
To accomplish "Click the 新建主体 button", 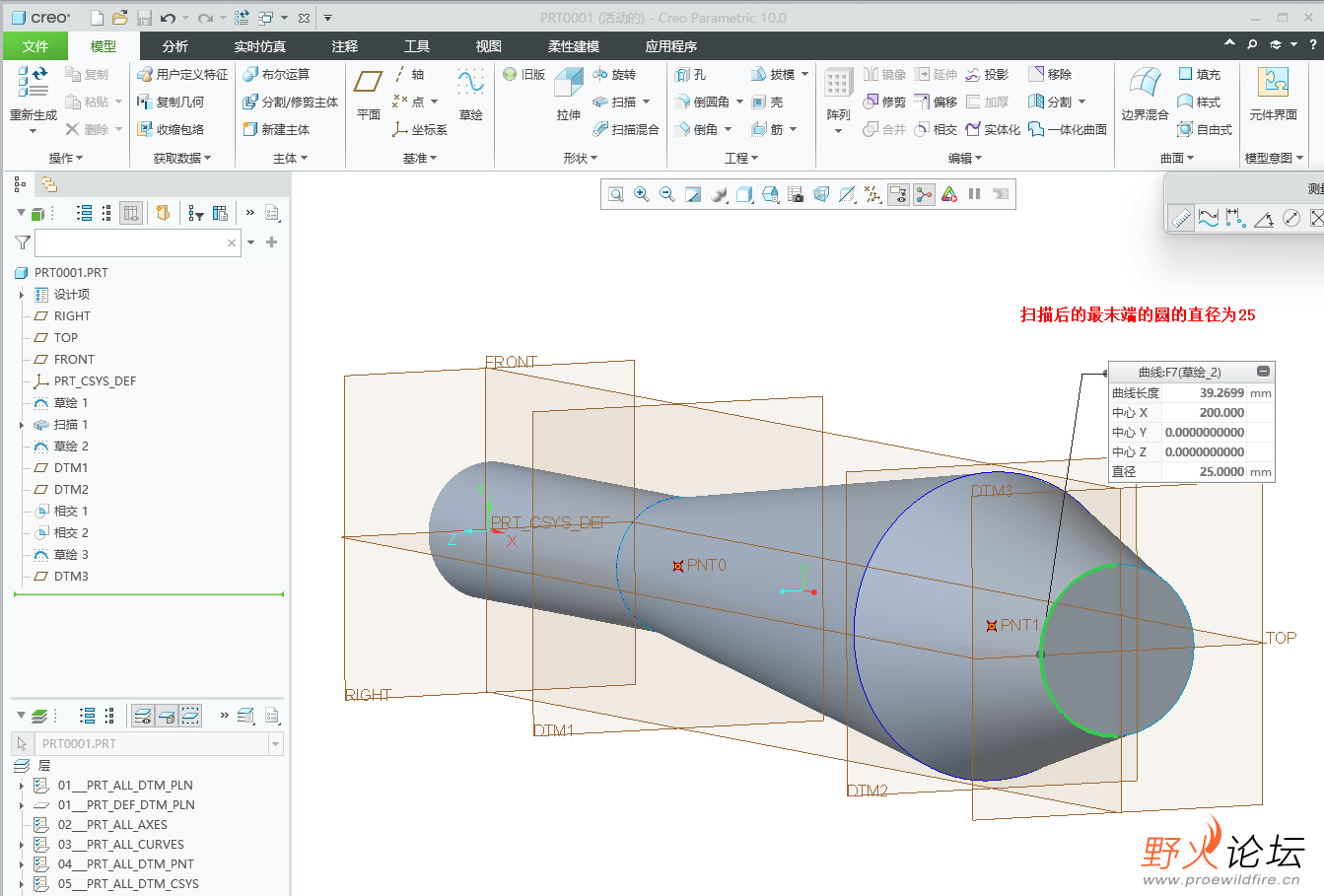I will [276, 129].
